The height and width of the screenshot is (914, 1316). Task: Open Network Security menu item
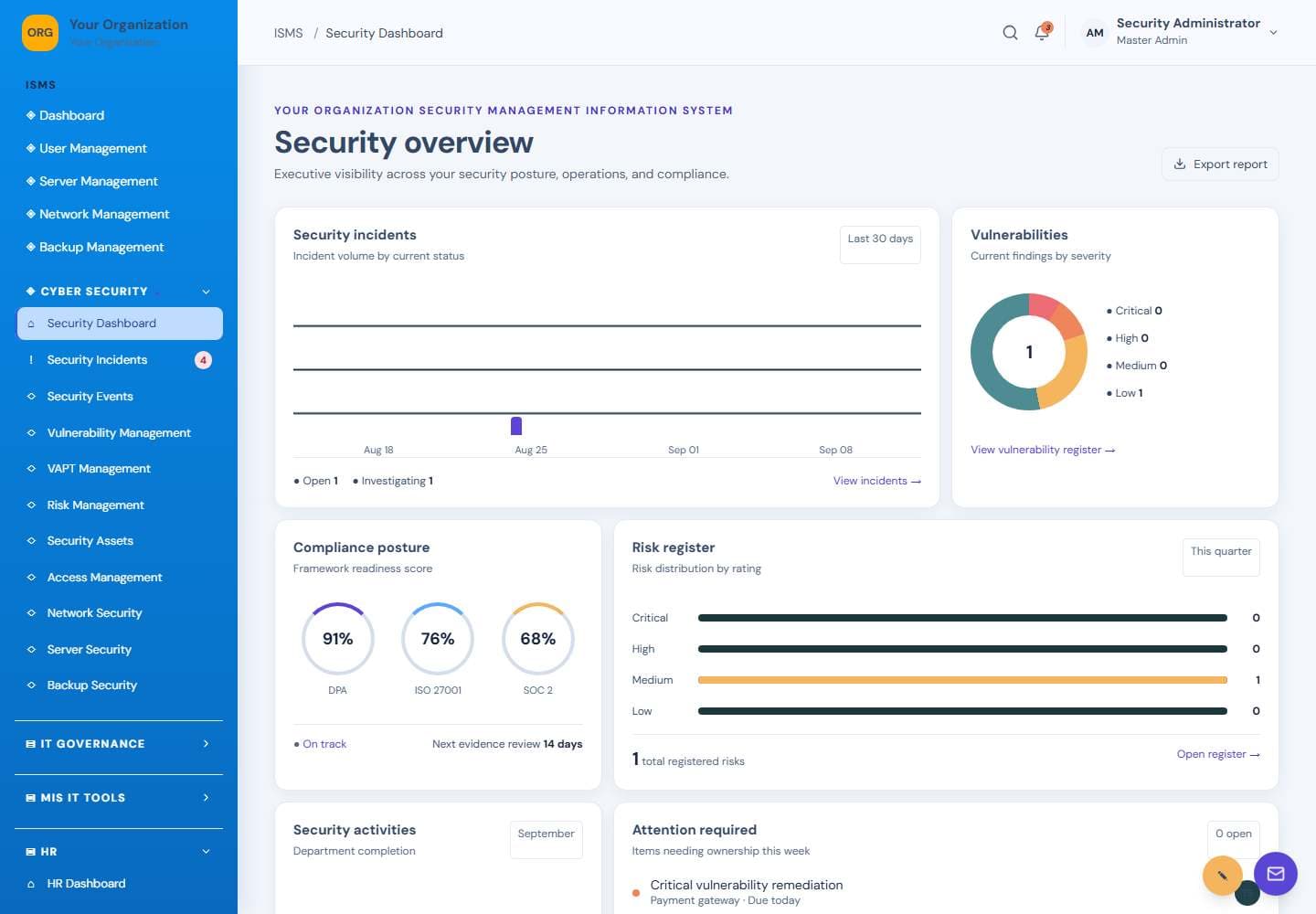click(x=119, y=613)
